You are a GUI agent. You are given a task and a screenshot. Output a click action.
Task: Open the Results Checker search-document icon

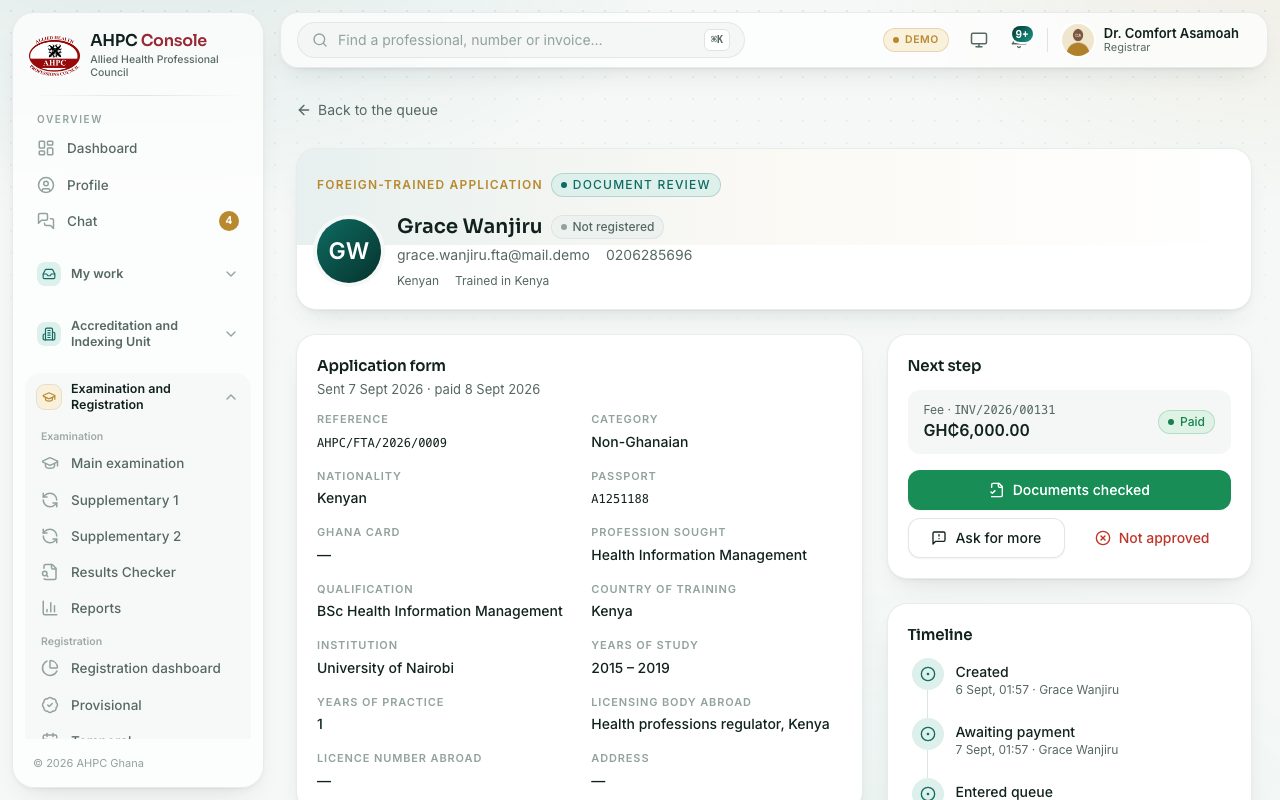(50, 572)
